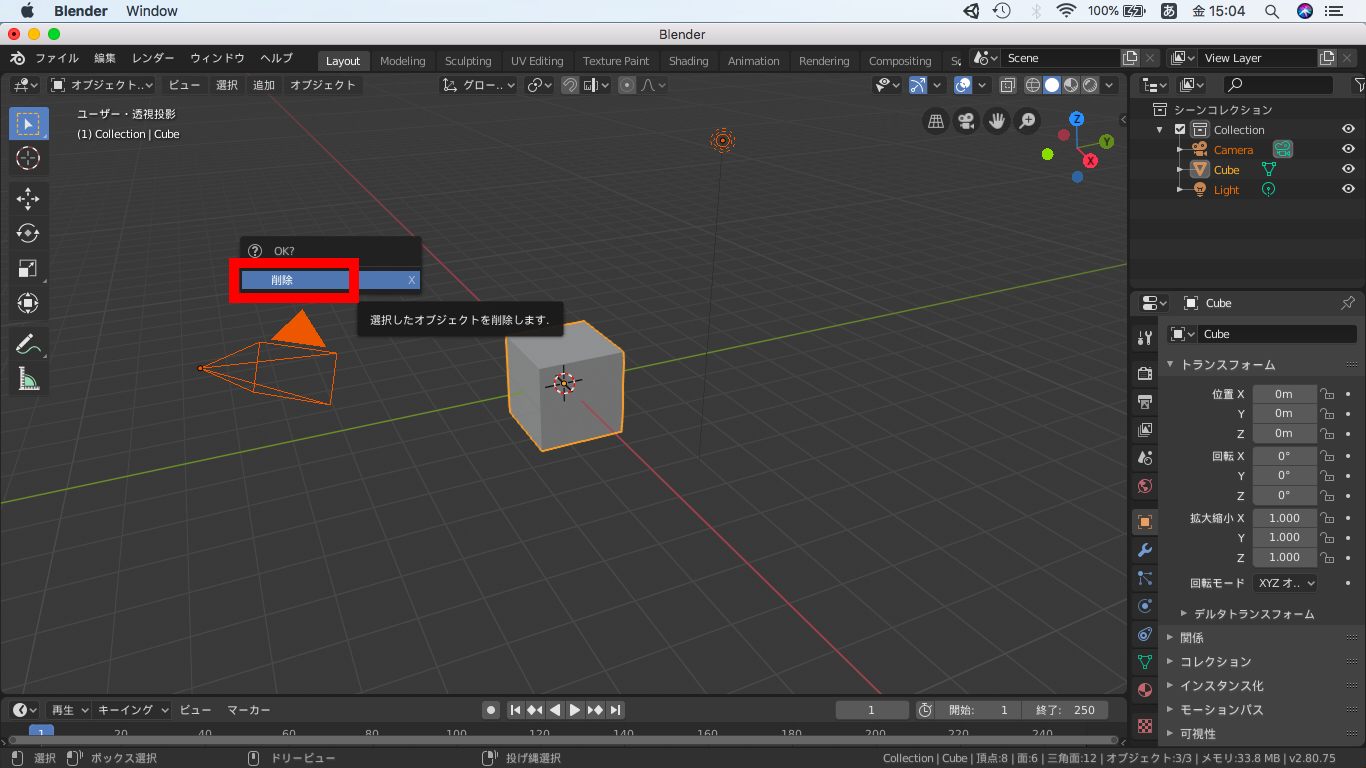Click the zoom view magnifier icon
The image size is (1366, 768).
(1027, 121)
